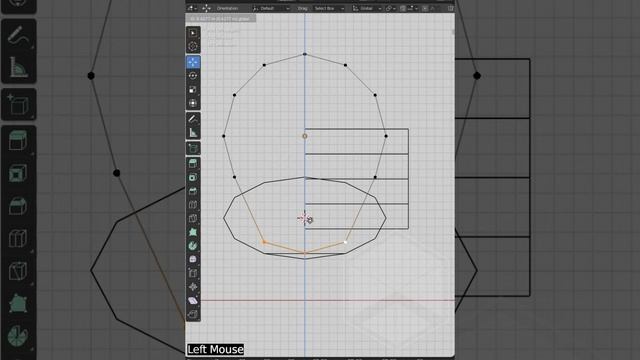
Task: Activate the combined Transform tool
Action: (193, 103)
